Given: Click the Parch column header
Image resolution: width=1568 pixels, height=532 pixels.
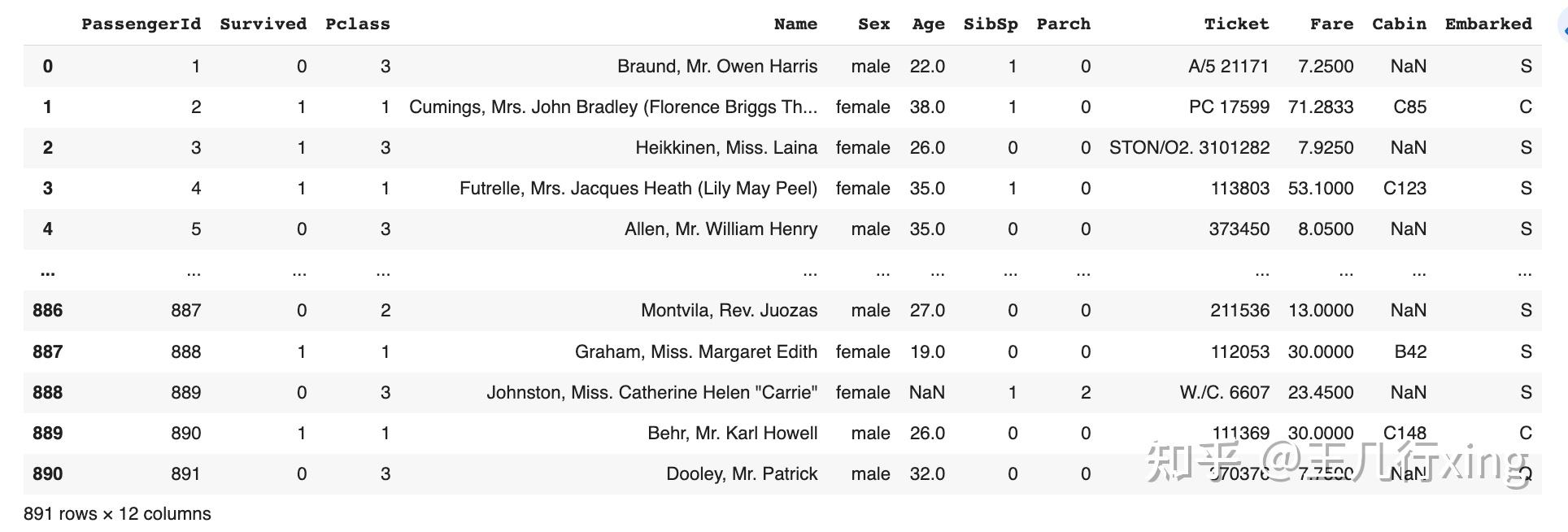Looking at the screenshot, I should click(1063, 24).
